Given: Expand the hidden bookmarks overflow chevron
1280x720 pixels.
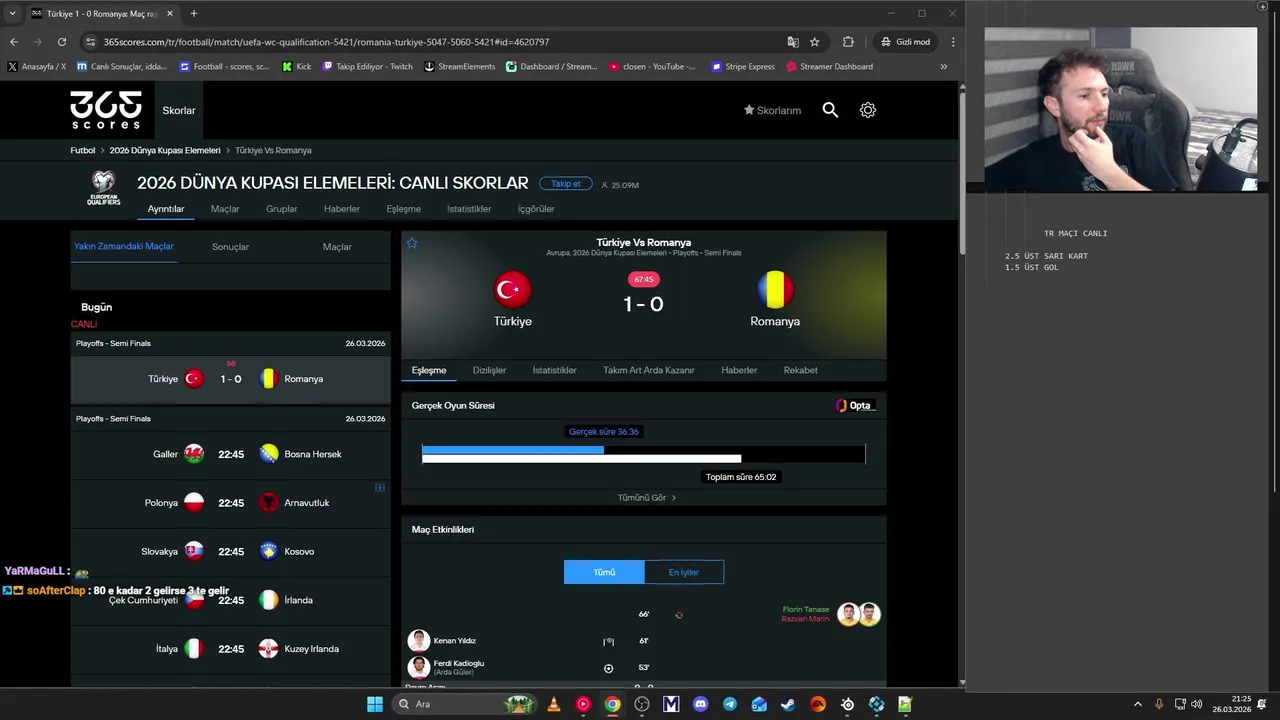Looking at the screenshot, I should (943, 67).
